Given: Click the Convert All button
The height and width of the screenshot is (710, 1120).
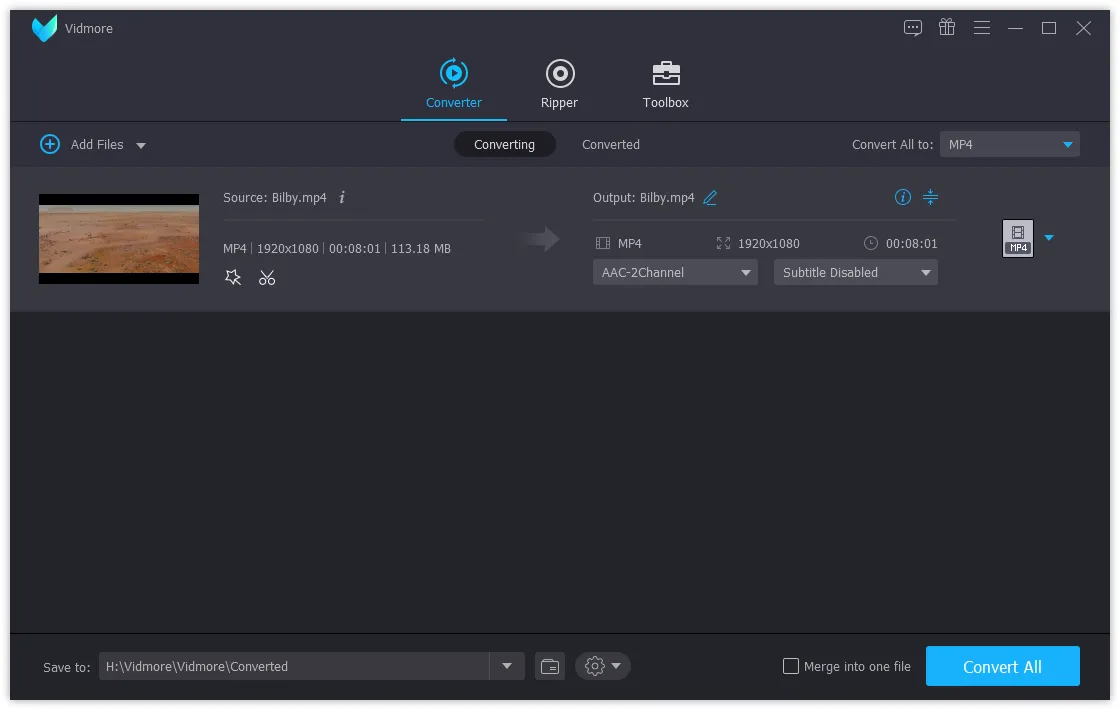Looking at the screenshot, I should point(1002,666).
